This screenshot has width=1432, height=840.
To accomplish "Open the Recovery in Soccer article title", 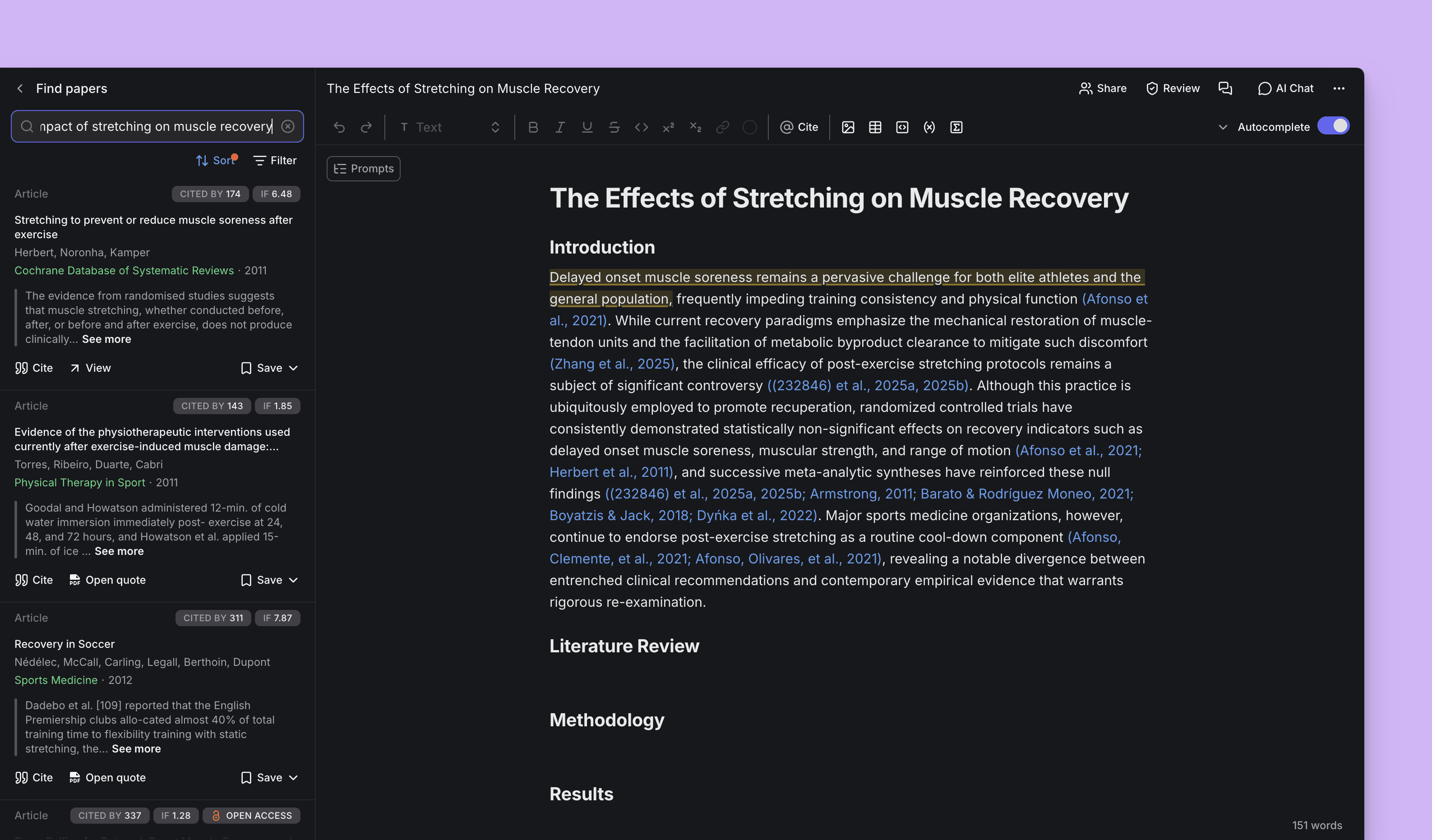I will (x=64, y=644).
